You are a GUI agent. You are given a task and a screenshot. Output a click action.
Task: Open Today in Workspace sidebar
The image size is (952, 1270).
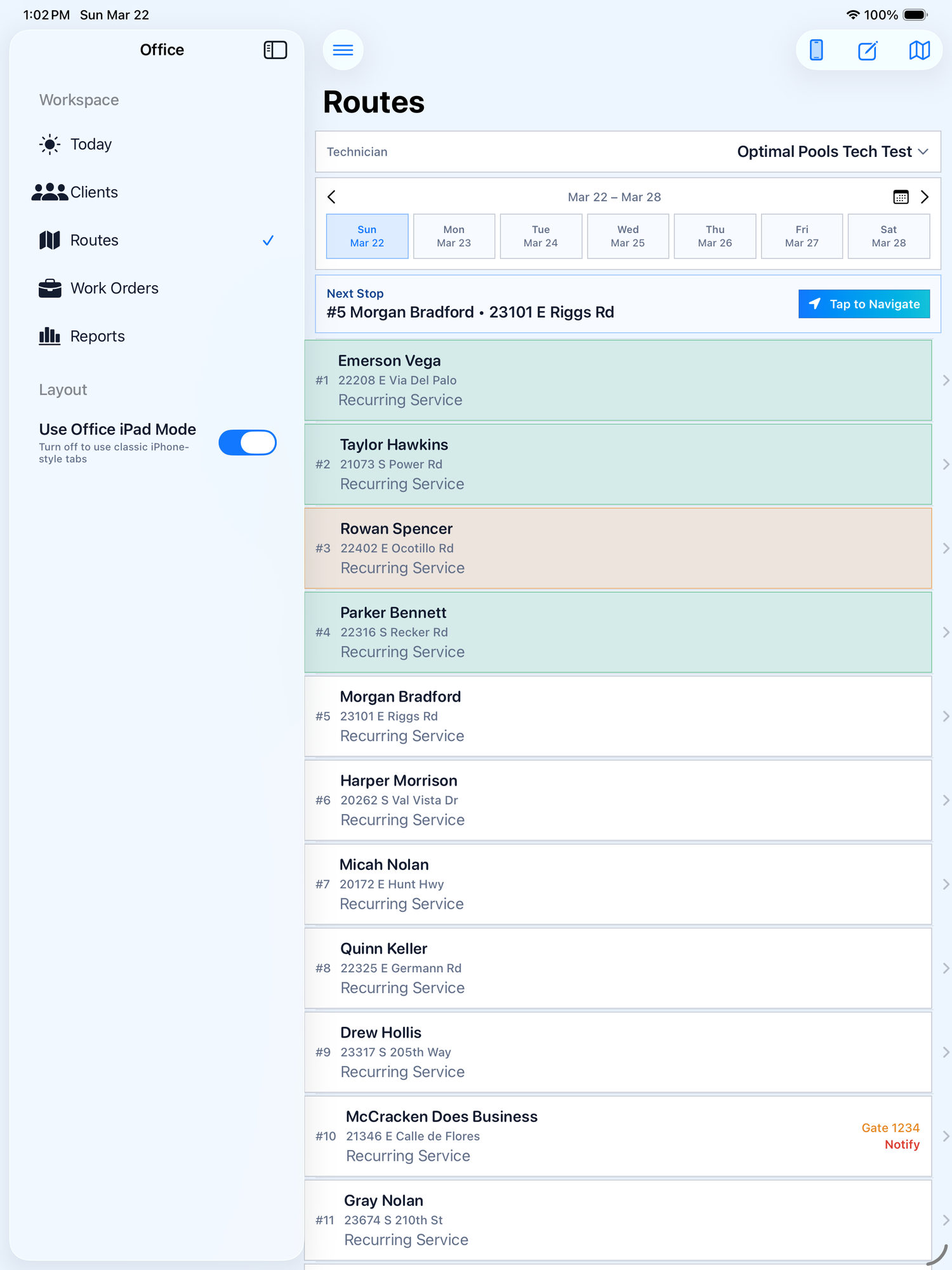point(157,144)
